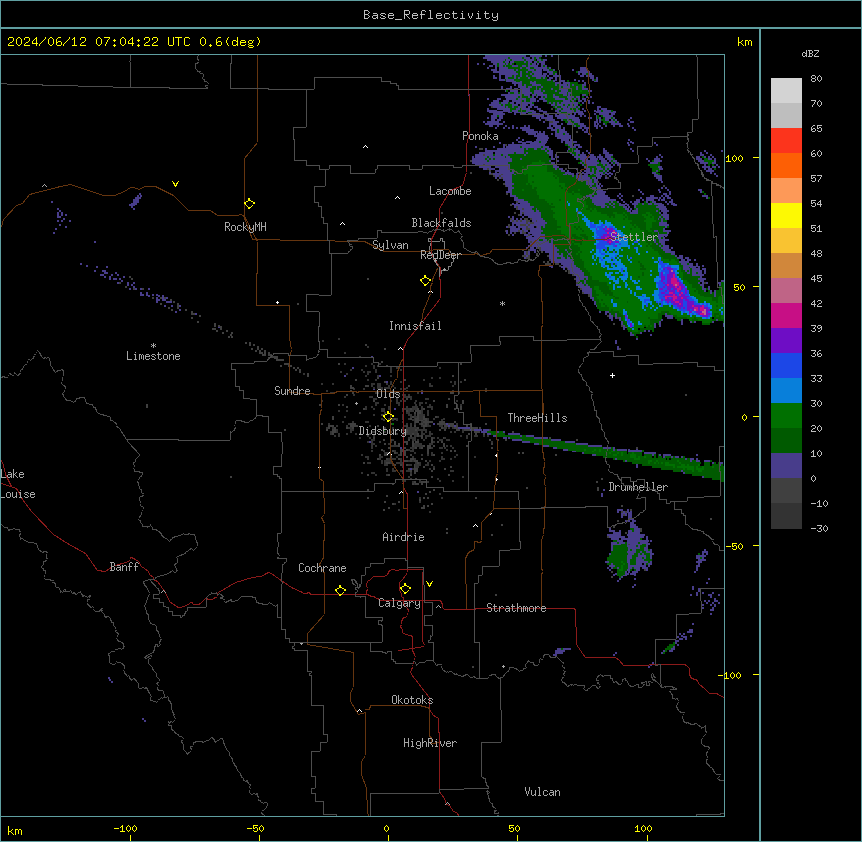Click the Strathmore label
Screen dimensions: 862x842
(x=516, y=608)
